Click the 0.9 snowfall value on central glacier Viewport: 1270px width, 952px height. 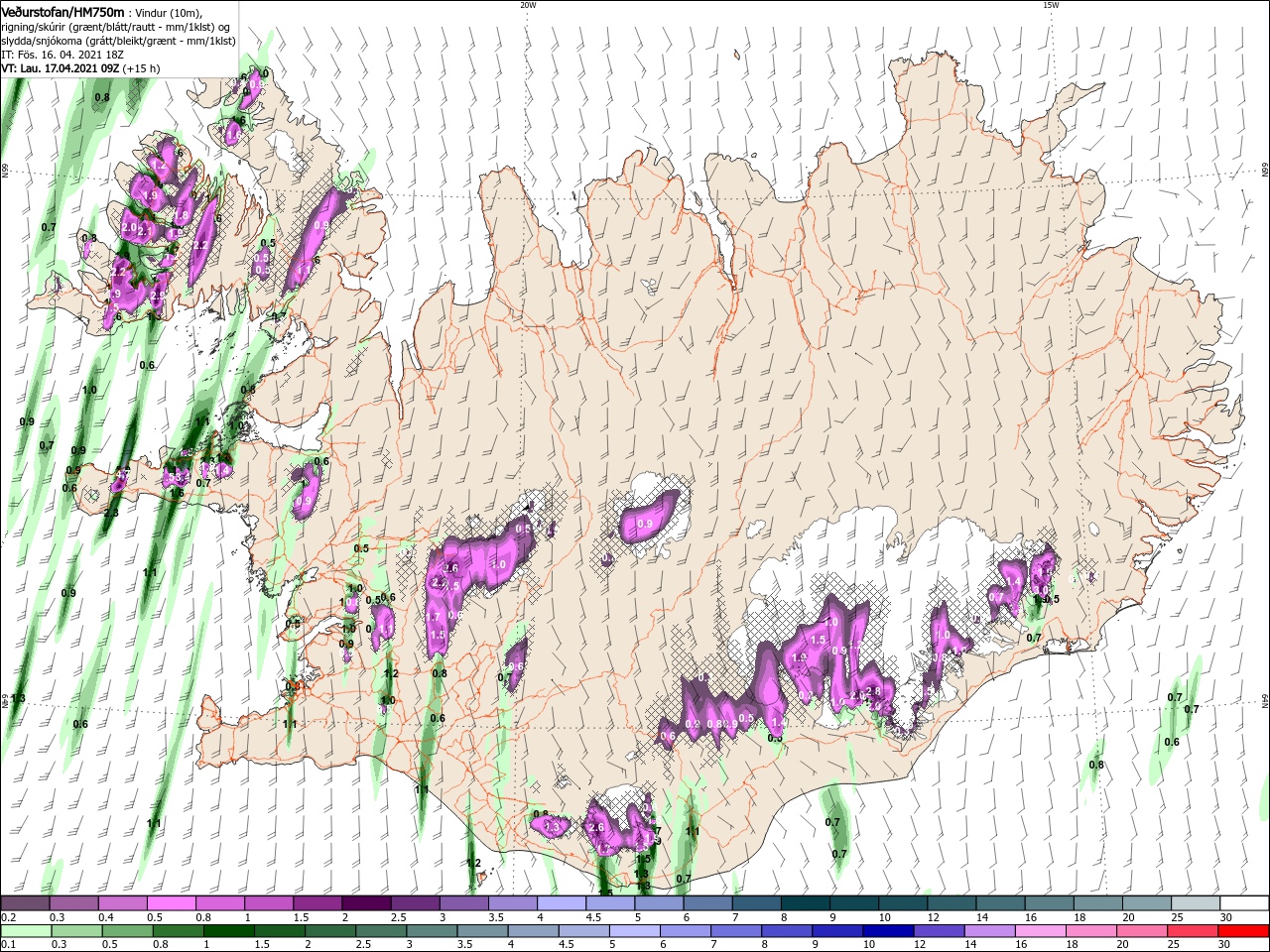point(645,524)
